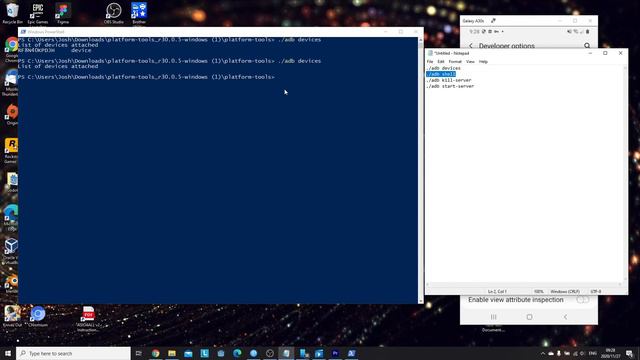Open Notepad Edit menu
This screenshot has width=640, height=360.
(441, 62)
